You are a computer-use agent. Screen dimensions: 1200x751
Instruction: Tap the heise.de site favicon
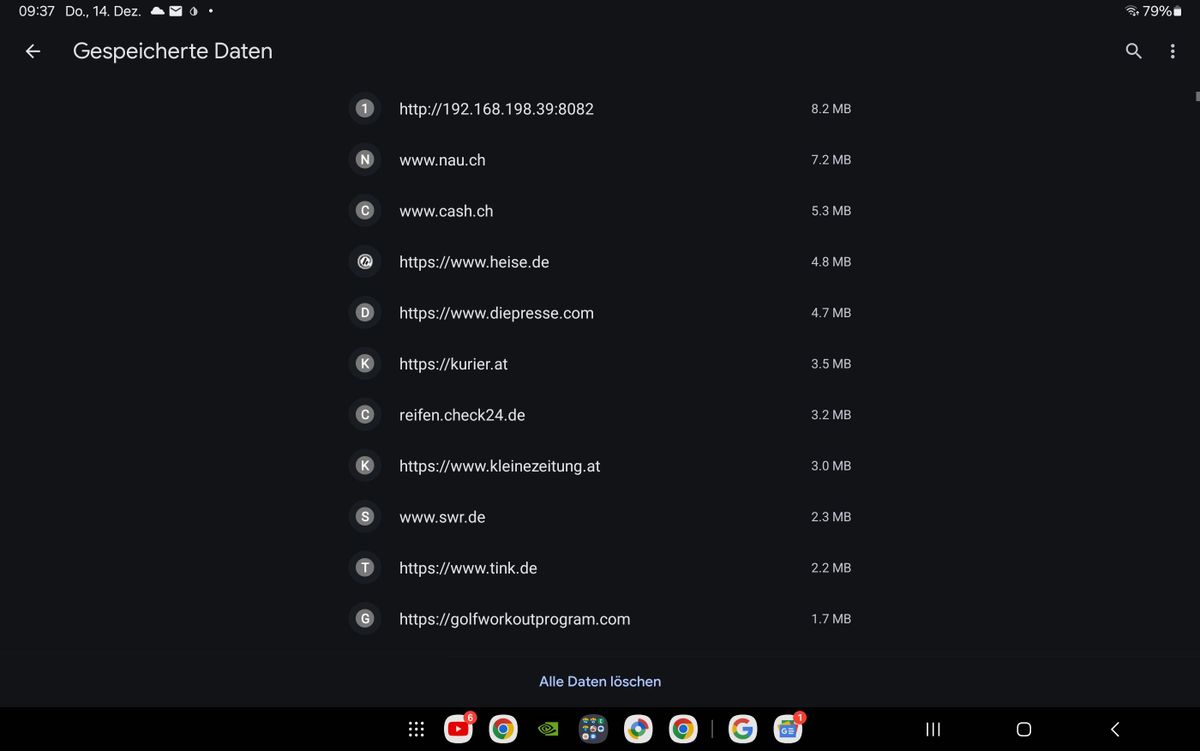365,261
